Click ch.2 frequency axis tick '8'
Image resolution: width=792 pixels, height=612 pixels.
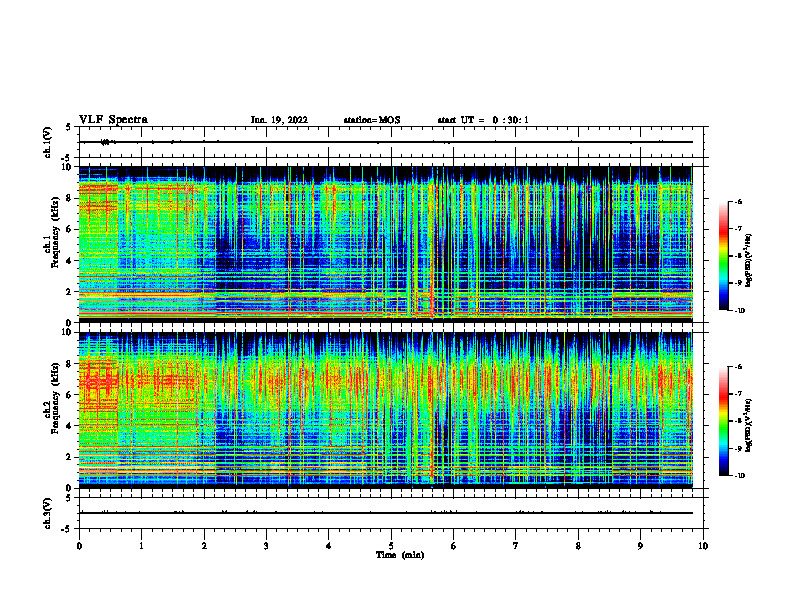69,364
